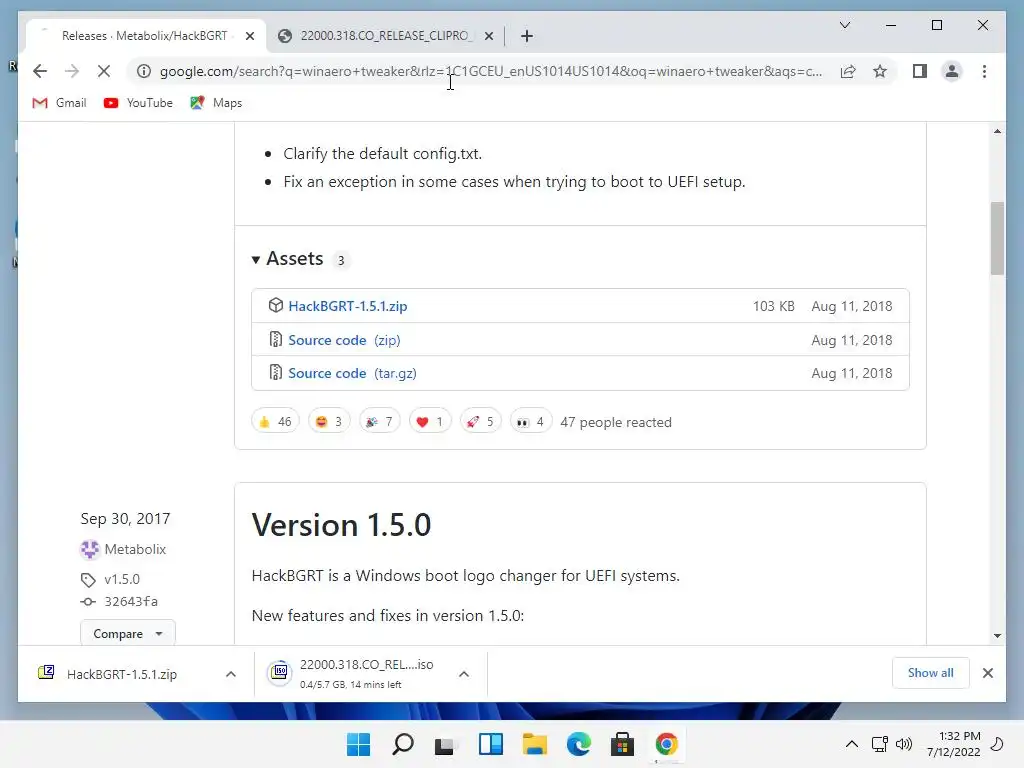Screen dimensions: 1024x768
Task: Download Source code (tar.gz)
Action: 352,373
